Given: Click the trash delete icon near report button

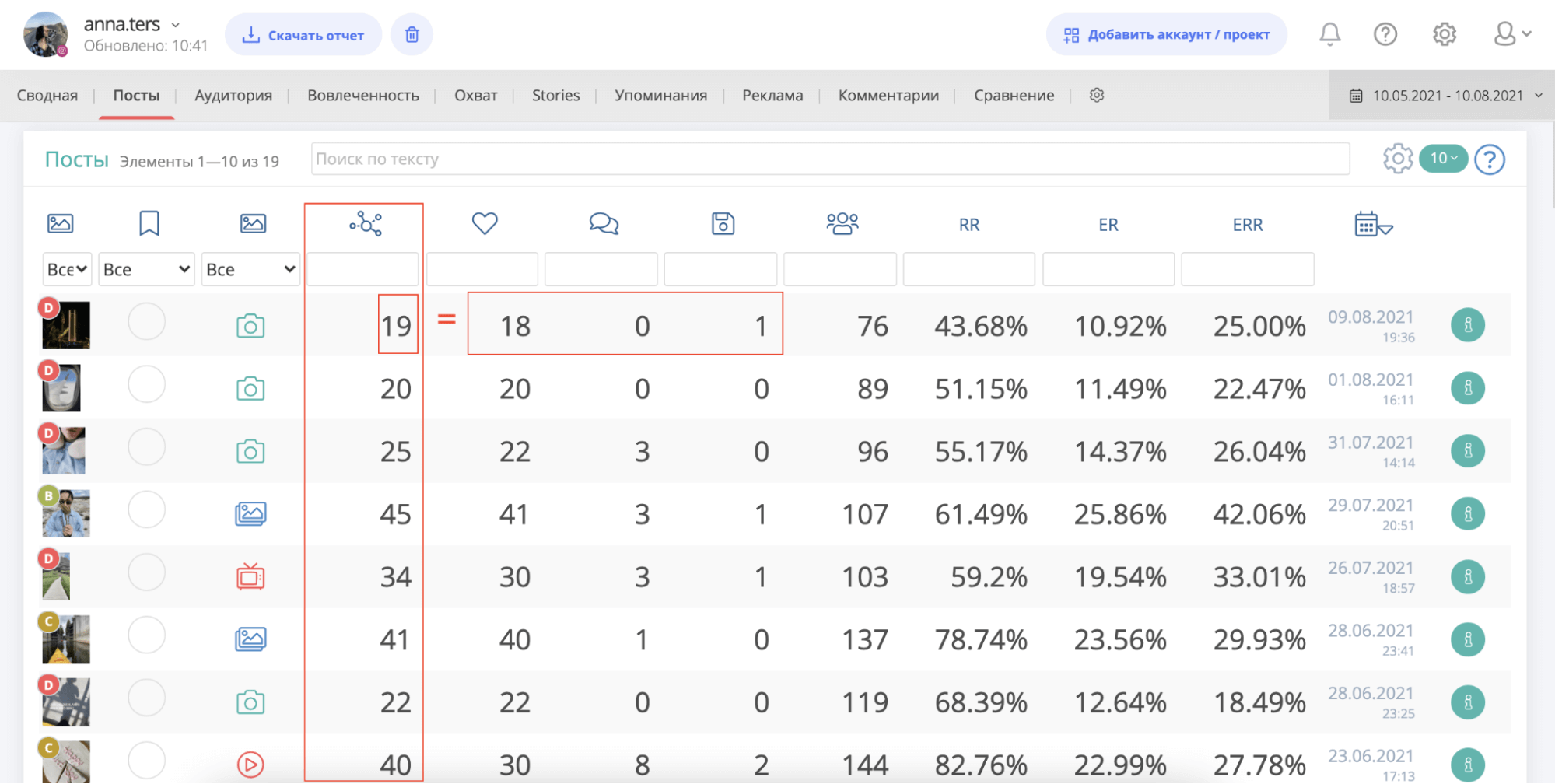Looking at the screenshot, I should tap(412, 35).
